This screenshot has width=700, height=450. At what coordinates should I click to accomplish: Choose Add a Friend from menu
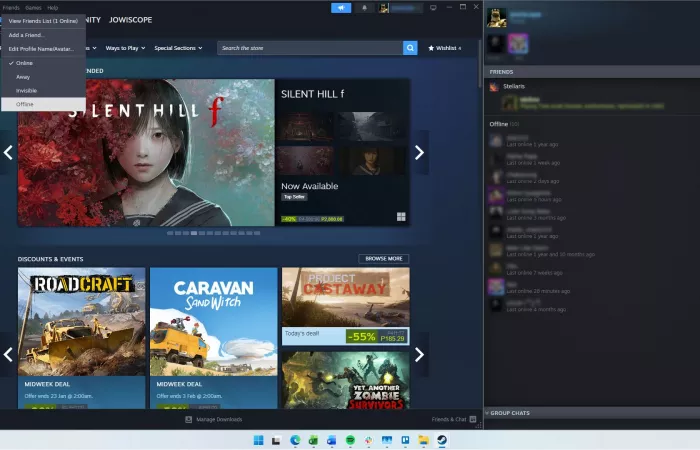click(x=27, y=35)
